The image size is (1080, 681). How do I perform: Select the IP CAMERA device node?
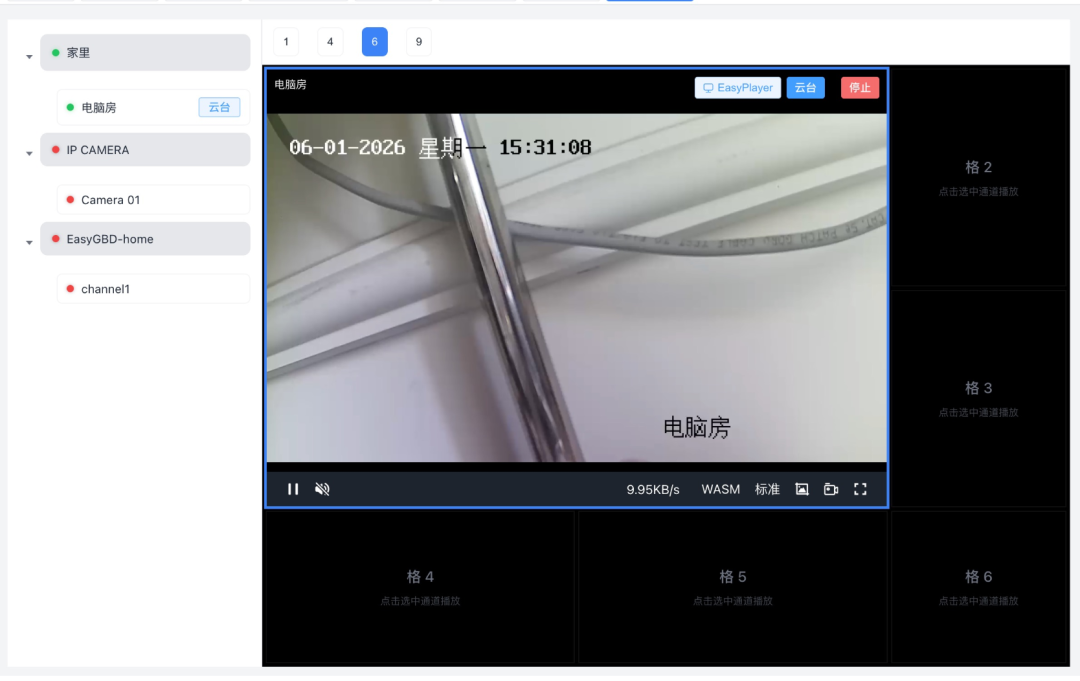[x=145, y=149]
